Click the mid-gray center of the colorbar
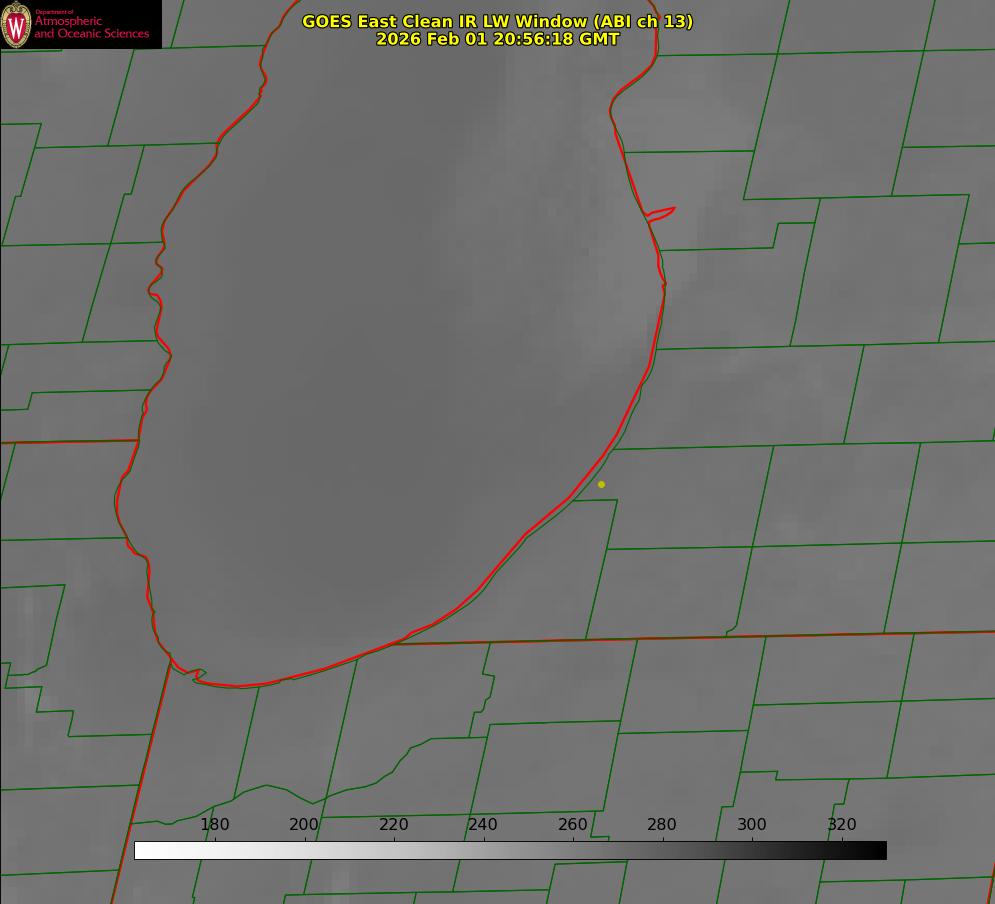Viewport: 995px width, 904px height. 510,850
